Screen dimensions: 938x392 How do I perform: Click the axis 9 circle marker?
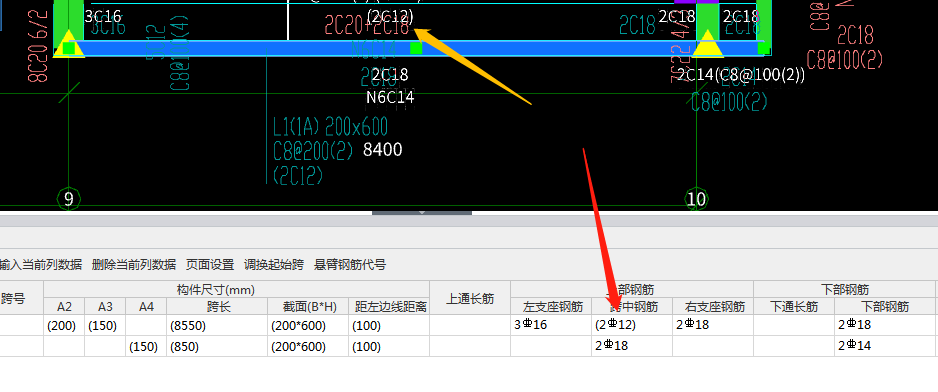click(68, 199)
